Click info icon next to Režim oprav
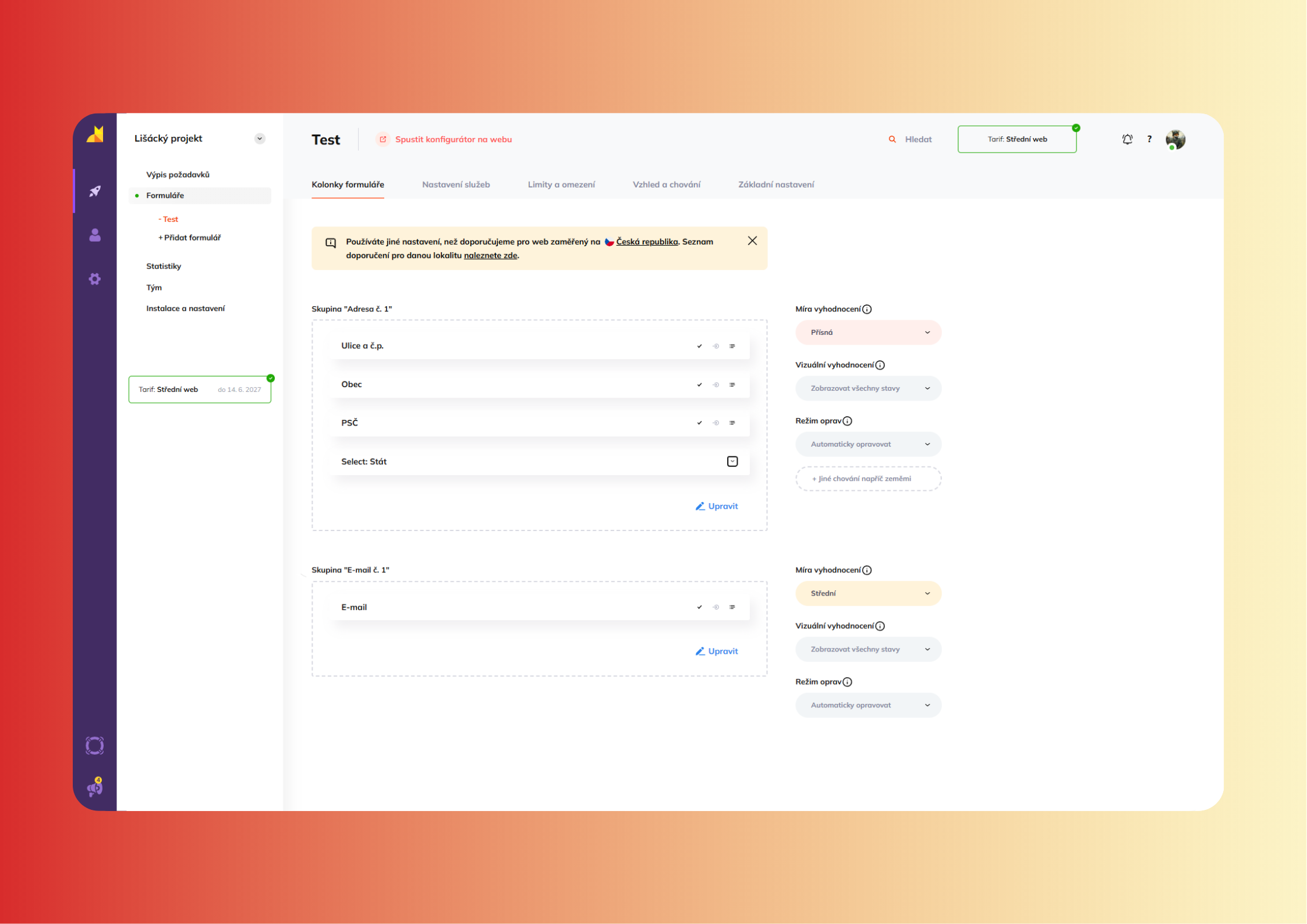This screenshot has width=1307, height=924. coord(848,421)
